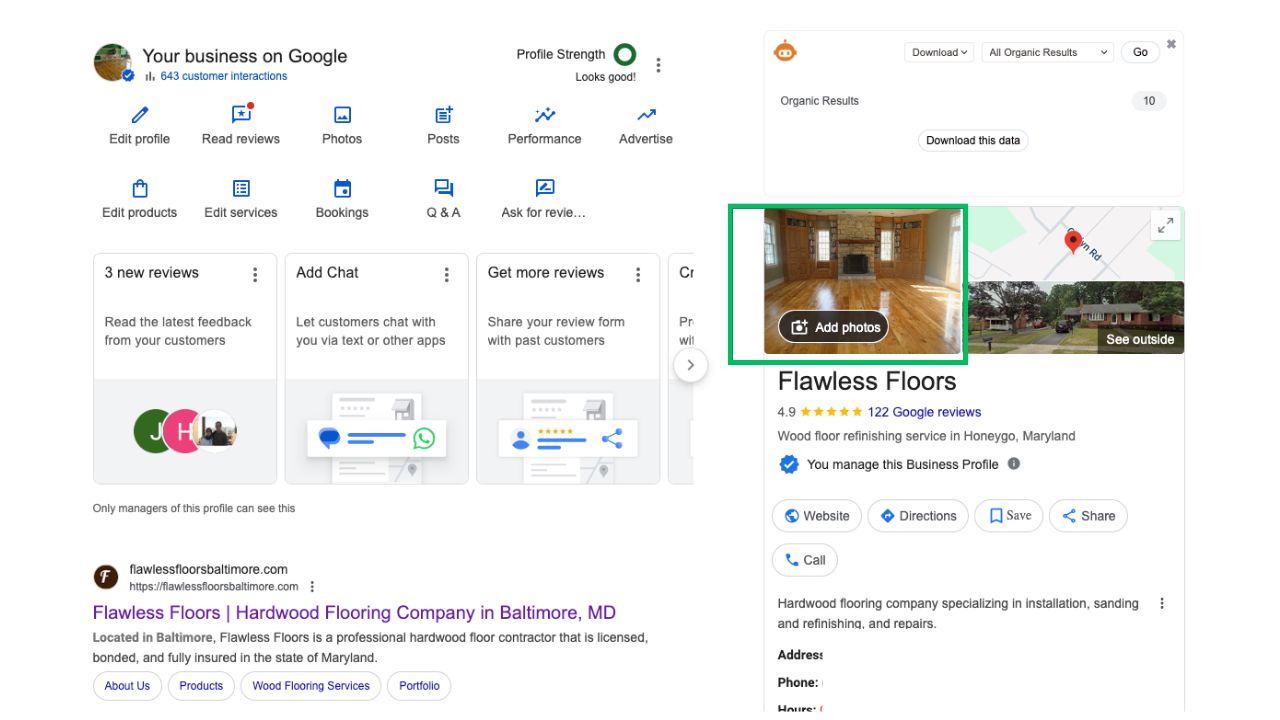
Task: Open the Download format dropdown
Action: pos(938,51)
